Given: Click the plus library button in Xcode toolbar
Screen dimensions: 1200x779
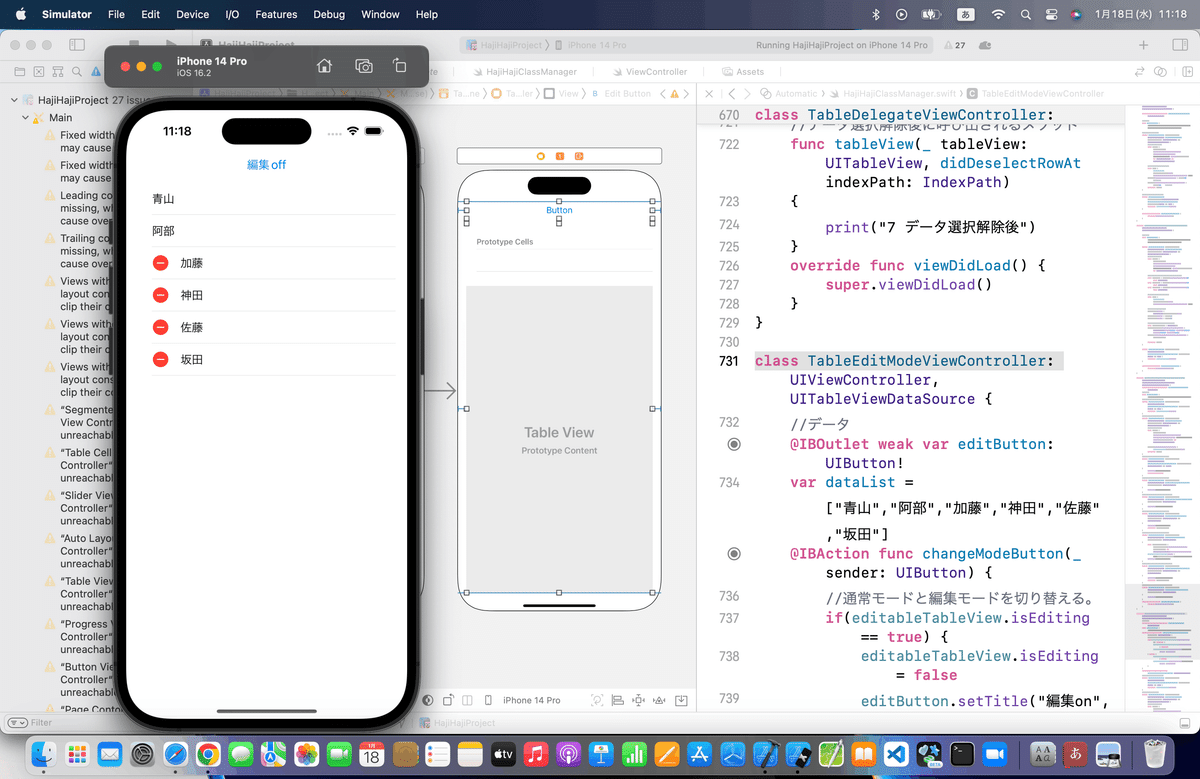Looking at the screenshot, I should pos(1144,45).
